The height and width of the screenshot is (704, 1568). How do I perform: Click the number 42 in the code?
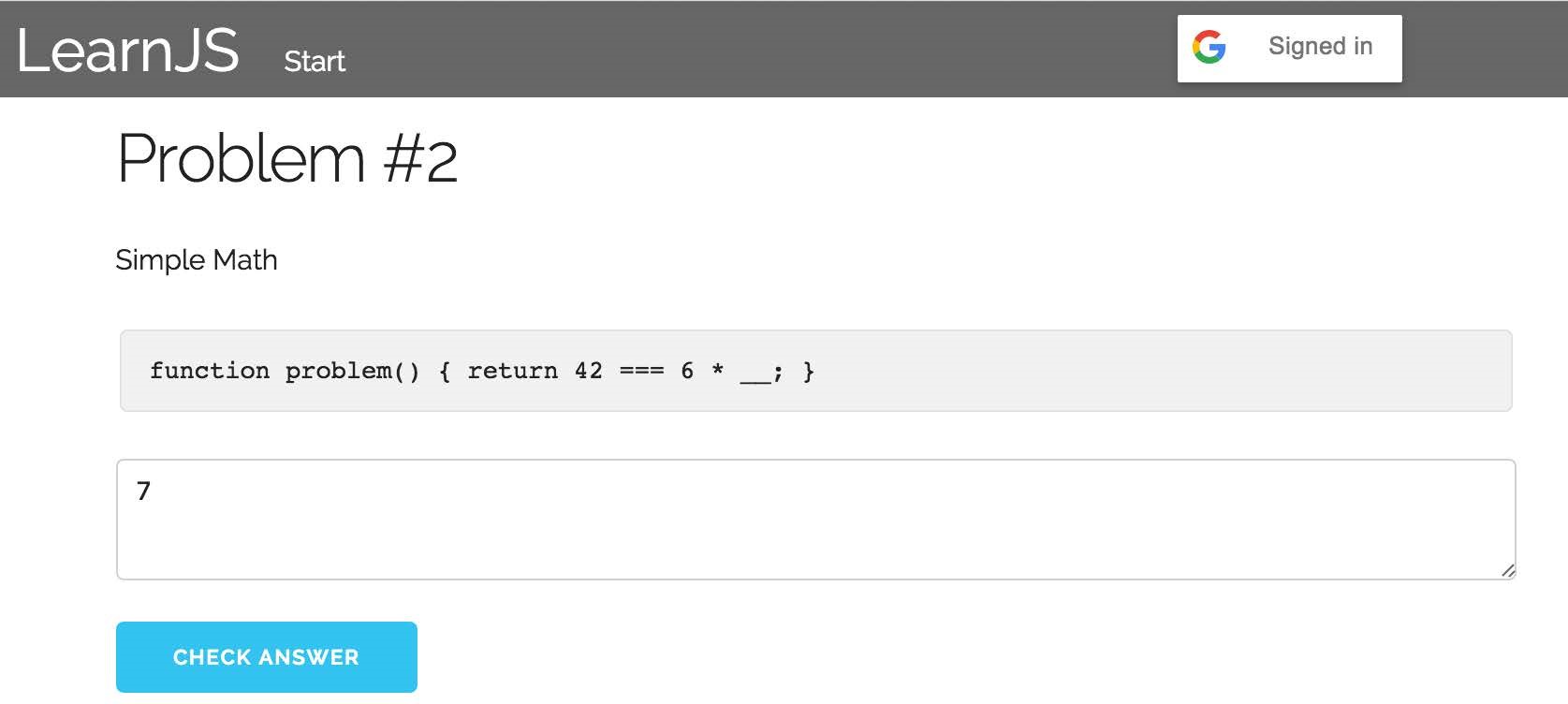click(589, 371)
